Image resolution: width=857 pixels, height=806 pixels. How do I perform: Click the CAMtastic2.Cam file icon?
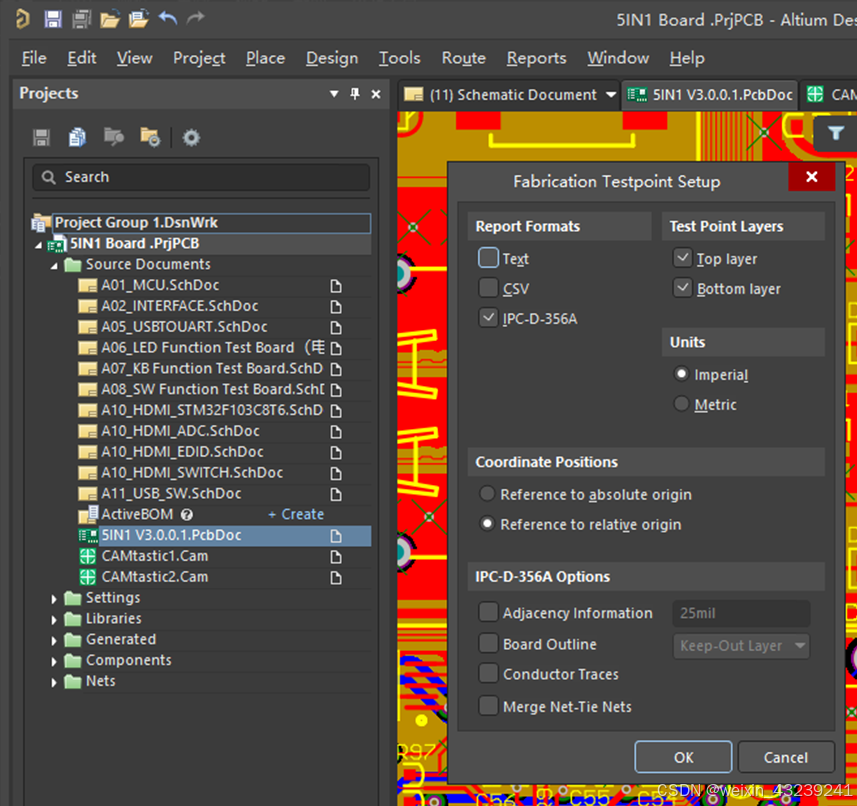87,577
